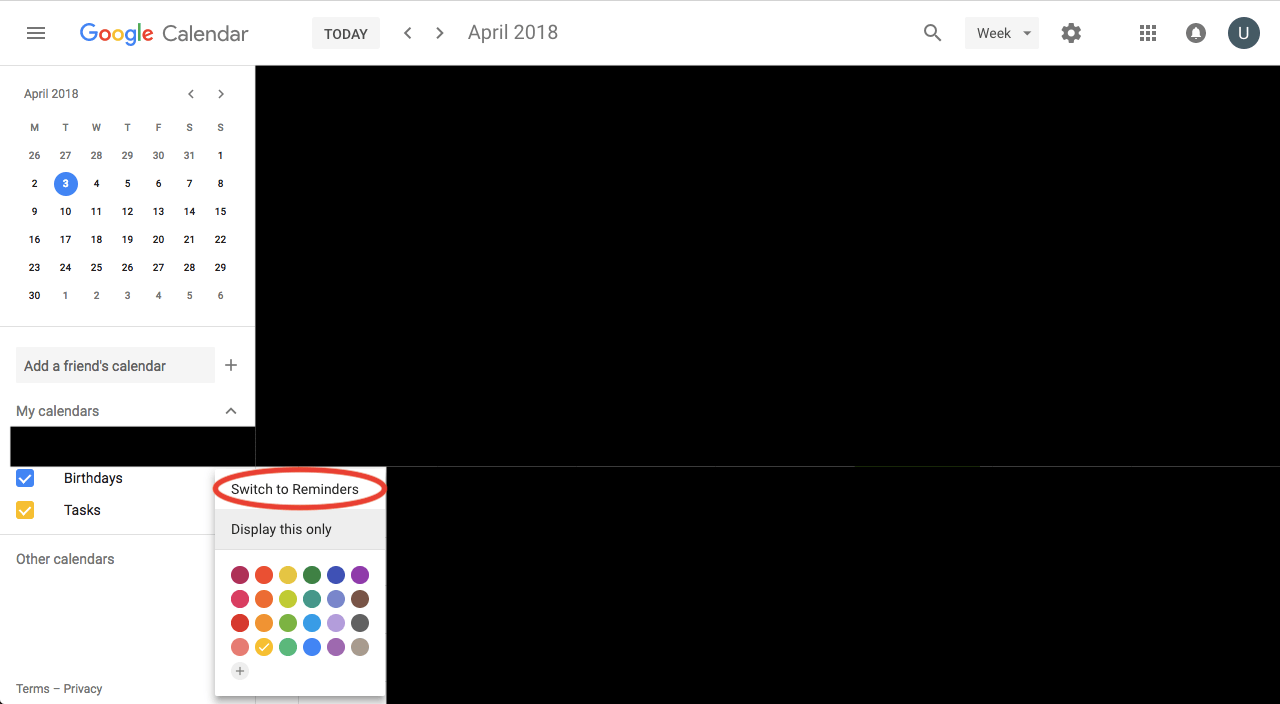The image size is (1280, 704).
Task: Click plus icon beside Add a friend's calendar
Action: [x=231, y=365]
